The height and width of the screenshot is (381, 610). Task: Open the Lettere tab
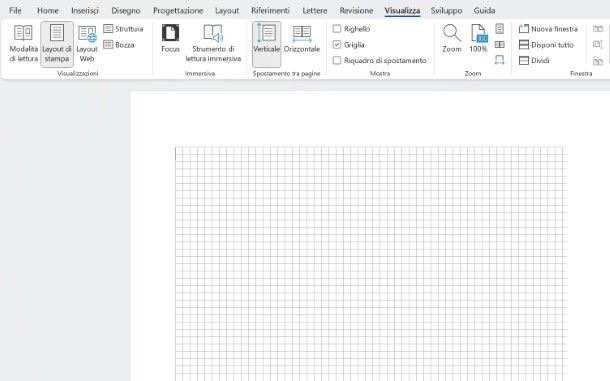coord(315,11)
